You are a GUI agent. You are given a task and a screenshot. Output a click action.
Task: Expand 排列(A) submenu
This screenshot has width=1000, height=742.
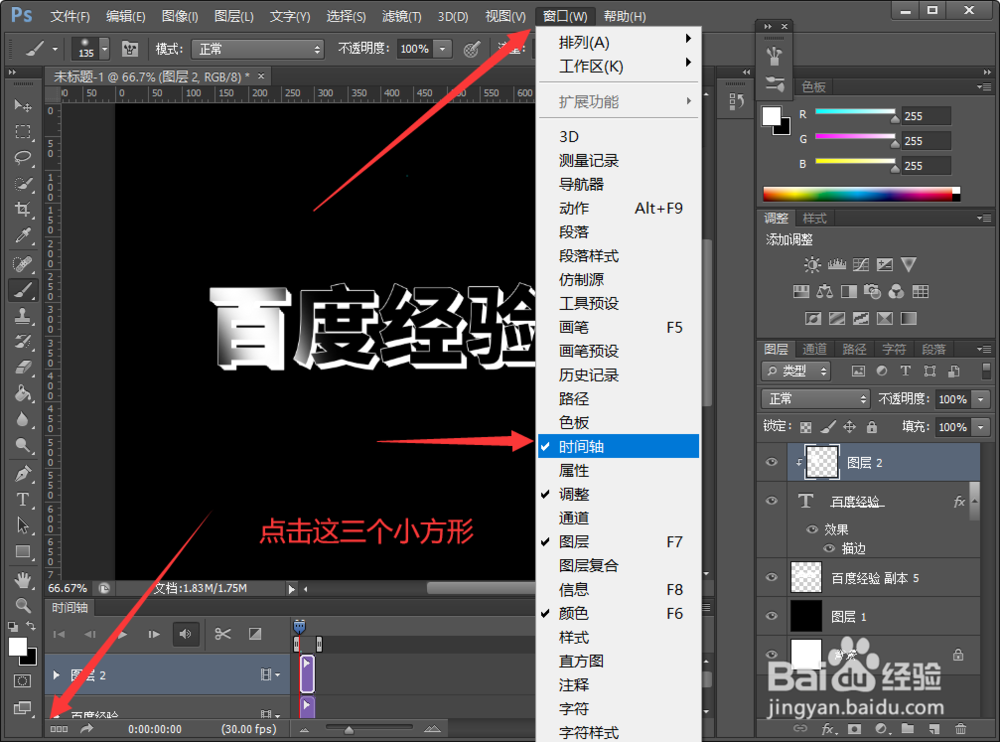619,42
